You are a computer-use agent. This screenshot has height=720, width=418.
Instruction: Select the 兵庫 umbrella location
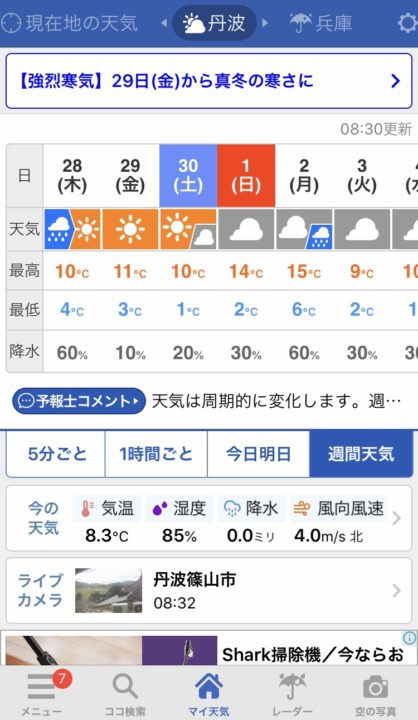(321, 23)
